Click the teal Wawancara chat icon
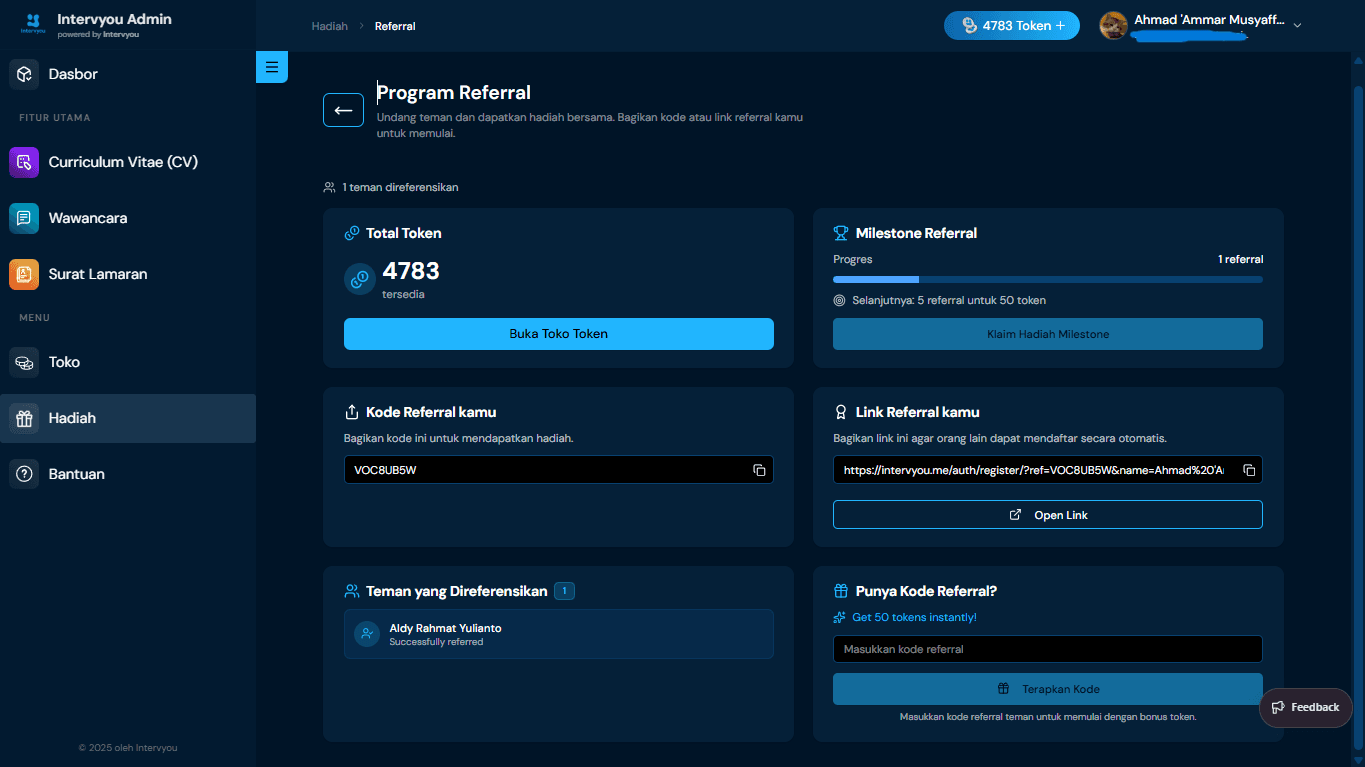 [x=24, y=218]
